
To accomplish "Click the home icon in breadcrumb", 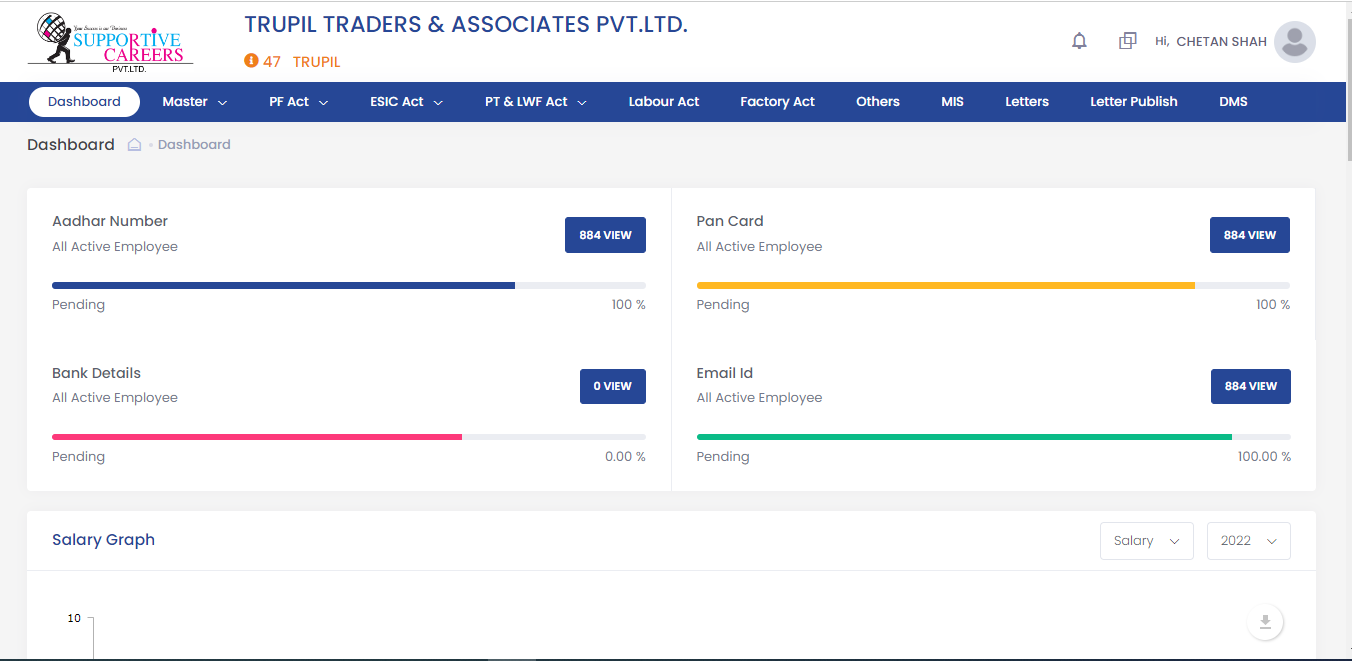I will click(135, 145).
